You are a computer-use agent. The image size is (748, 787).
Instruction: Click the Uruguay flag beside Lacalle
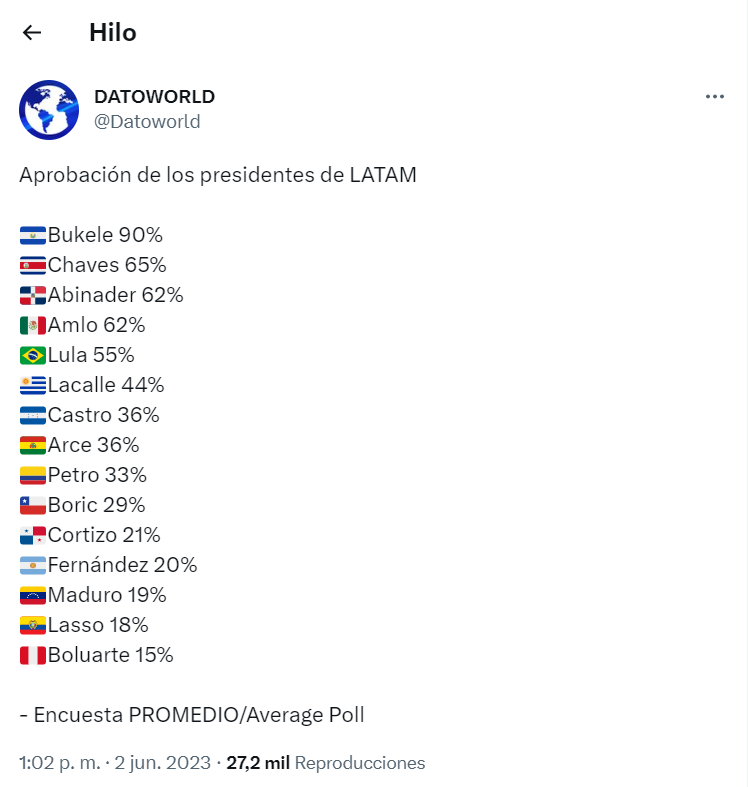click(x=33, y=385)
